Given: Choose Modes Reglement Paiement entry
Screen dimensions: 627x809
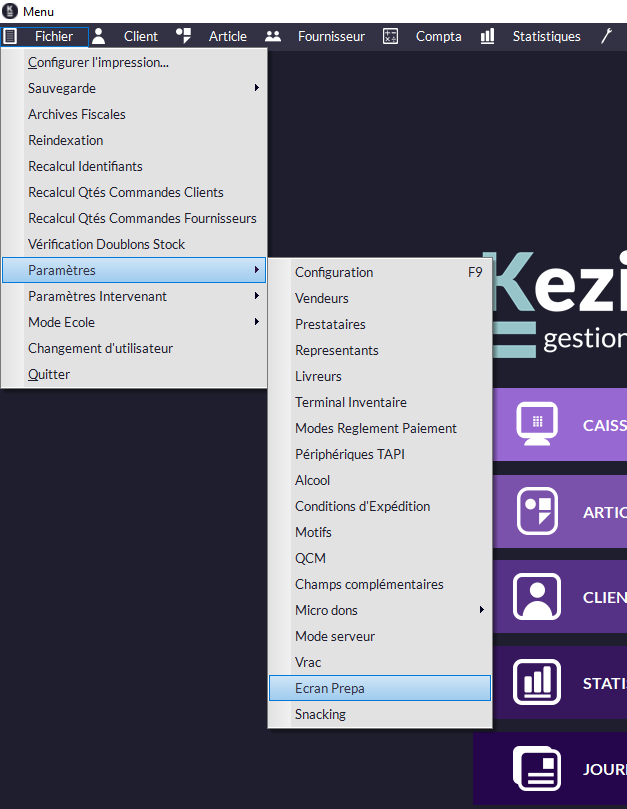Looking at the screenshot, I should 375,428.
